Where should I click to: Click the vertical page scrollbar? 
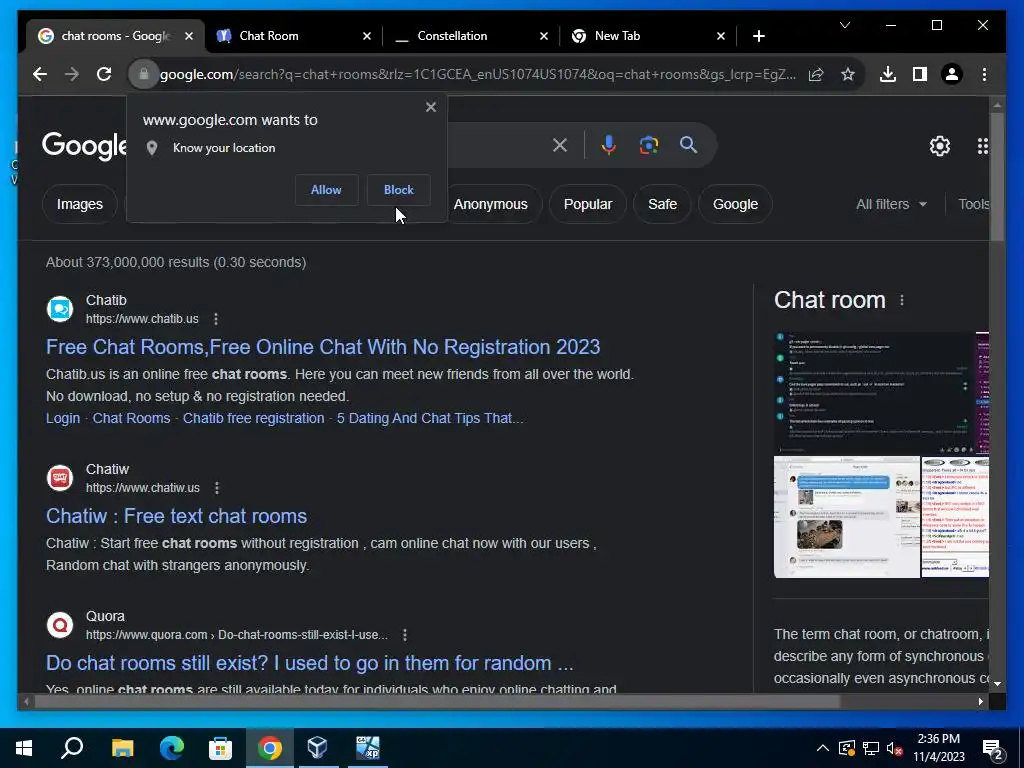pos(997,176)
